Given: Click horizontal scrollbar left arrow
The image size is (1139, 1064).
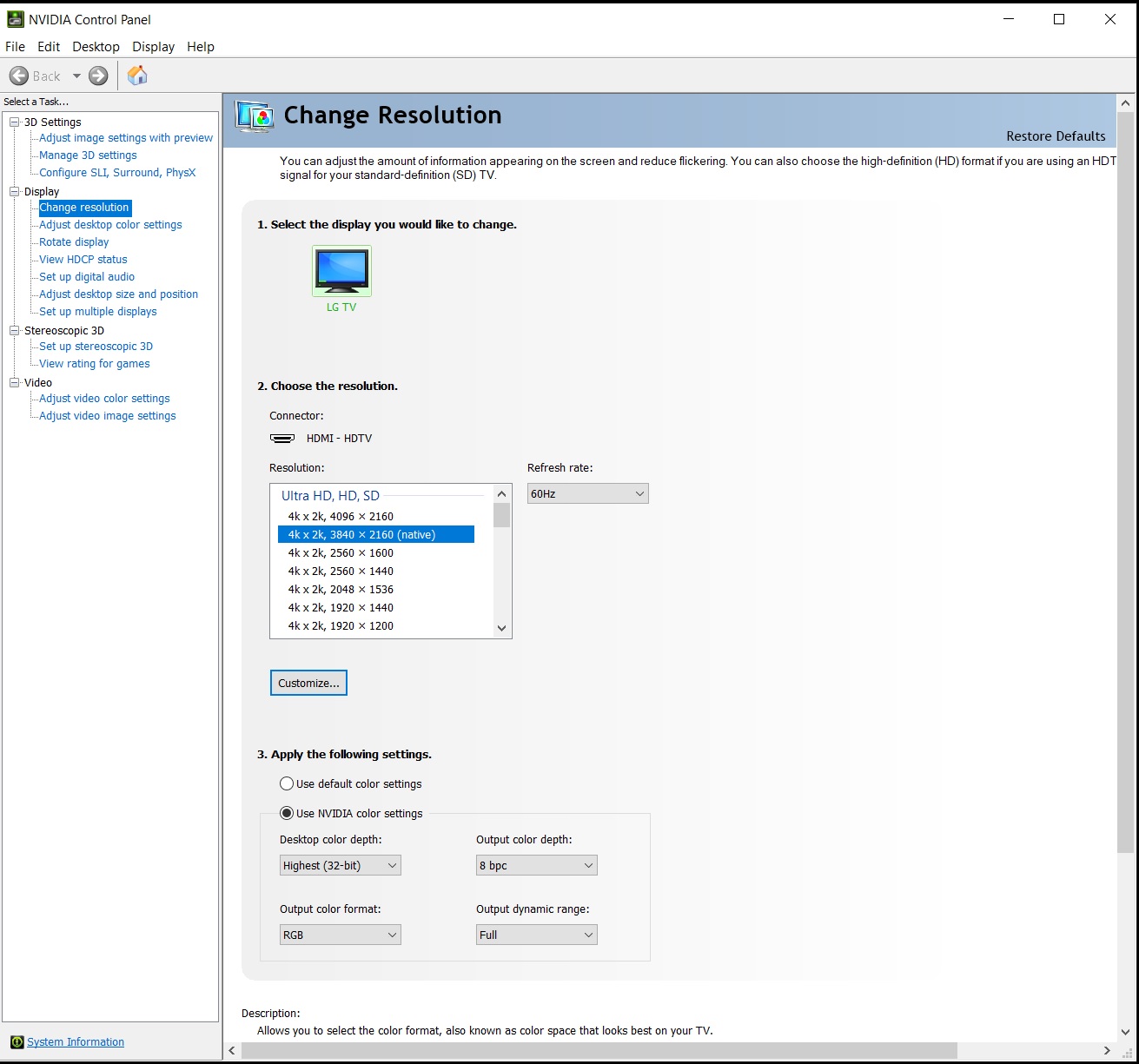Looking at the screenshot, I should click(x=232, y=1051).
